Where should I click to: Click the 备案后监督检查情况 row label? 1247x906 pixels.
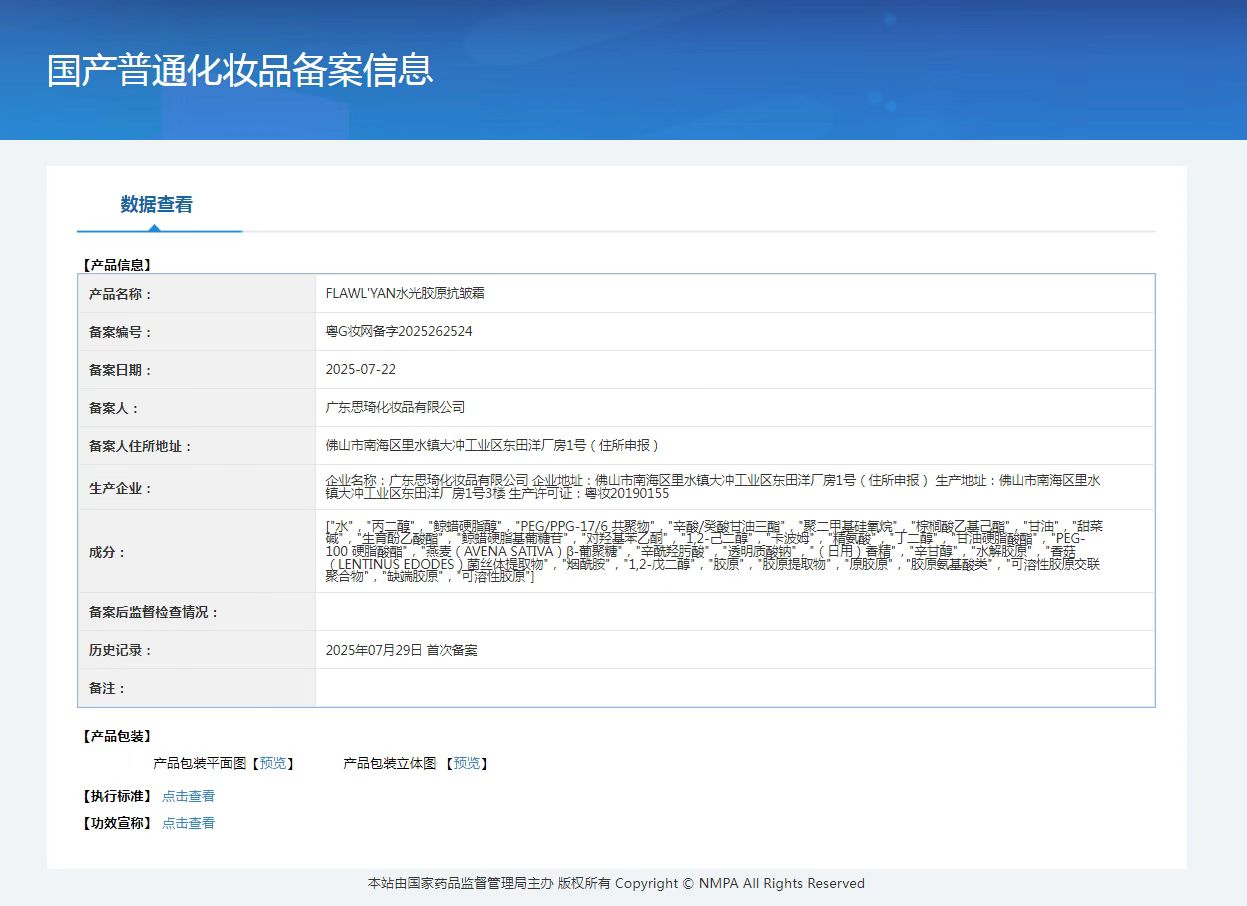(x=154, y=612)
